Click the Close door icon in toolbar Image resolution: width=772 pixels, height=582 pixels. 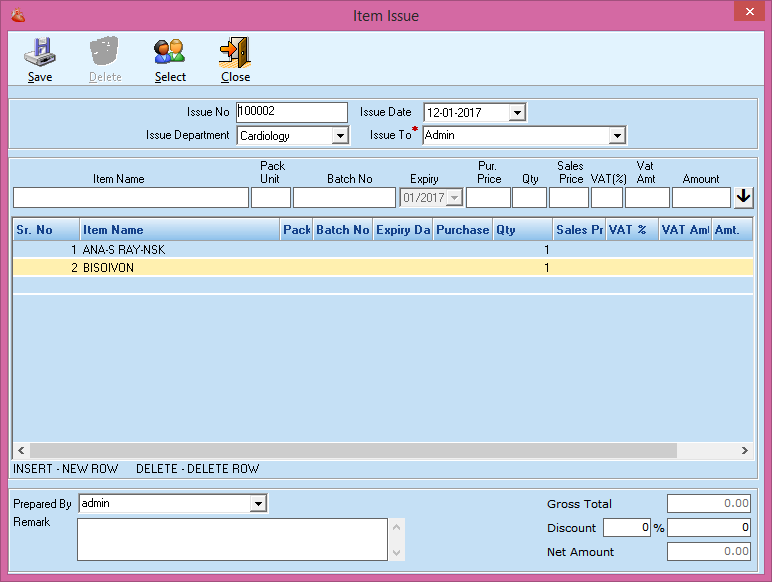tap(235, 51)
